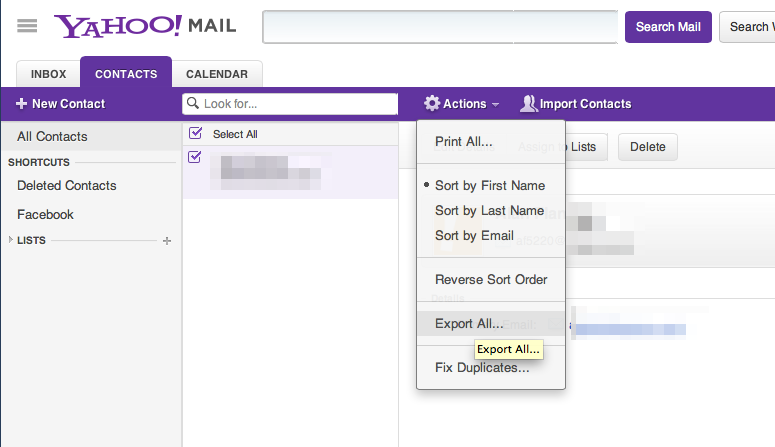This screenshot has width=775, height=447.
Task: Click the Search Web button
Action: click(747, 27)
